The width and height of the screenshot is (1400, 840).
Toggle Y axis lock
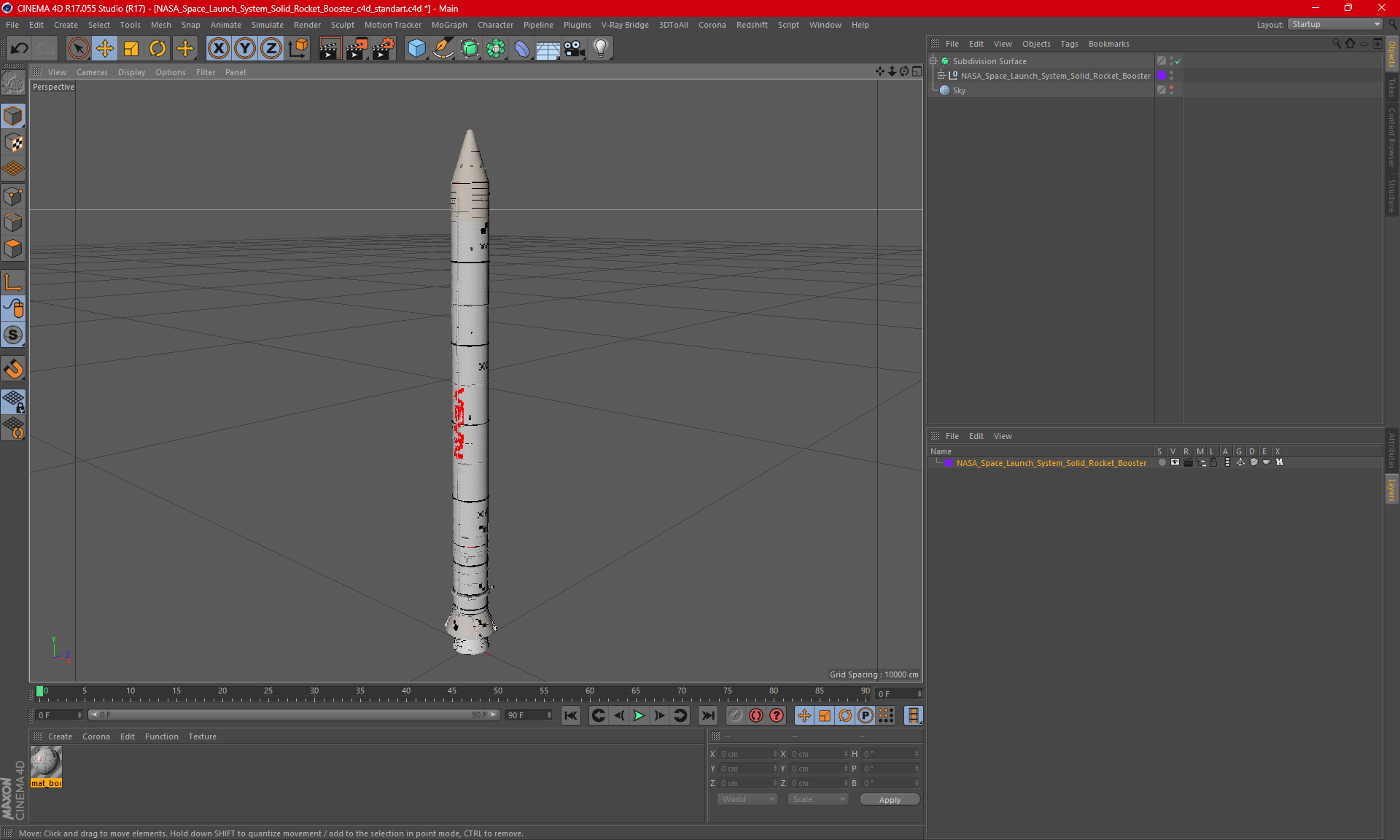pos(245,48)
